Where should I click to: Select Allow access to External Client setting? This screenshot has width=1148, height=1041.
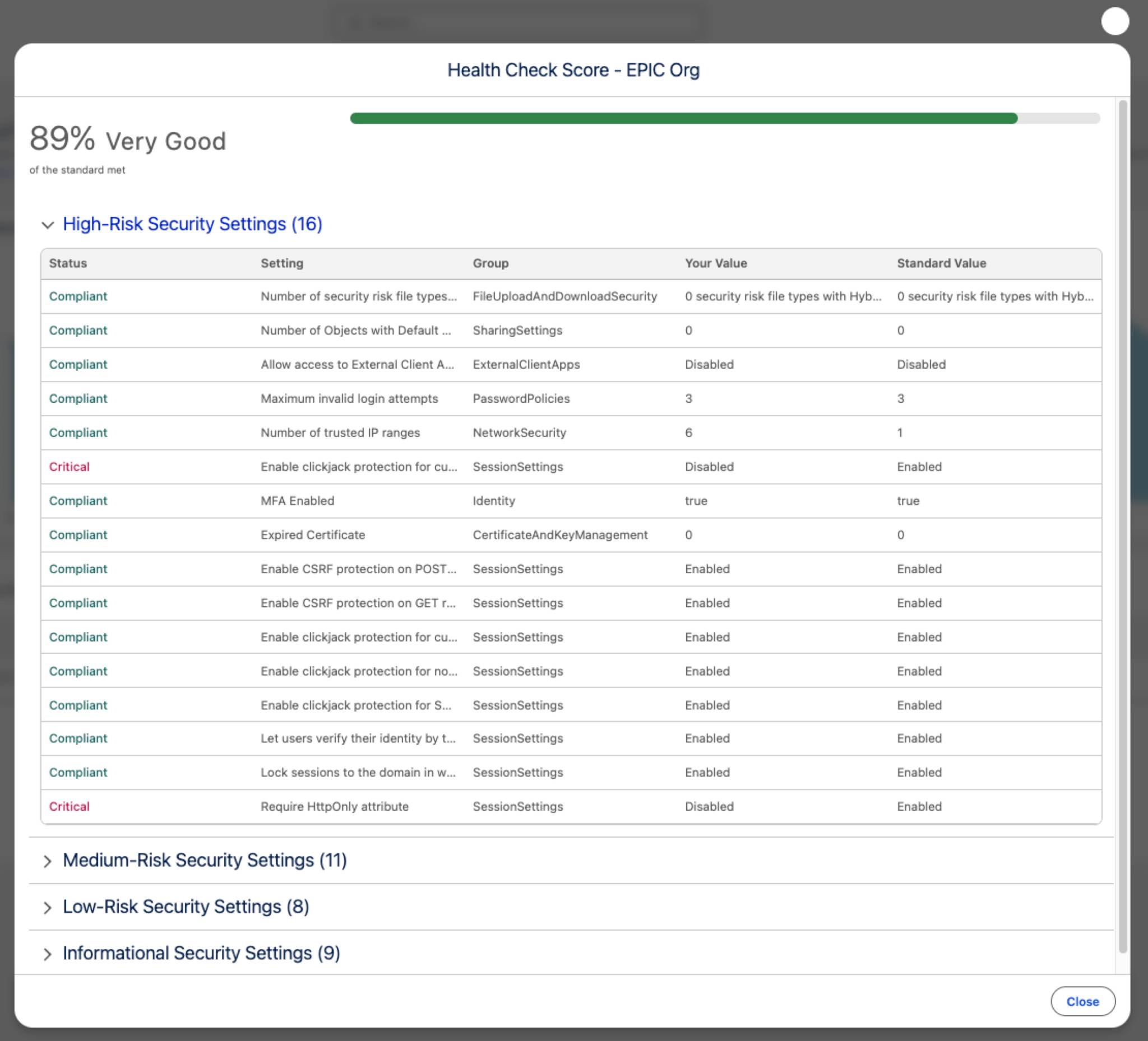coord(358,364)
